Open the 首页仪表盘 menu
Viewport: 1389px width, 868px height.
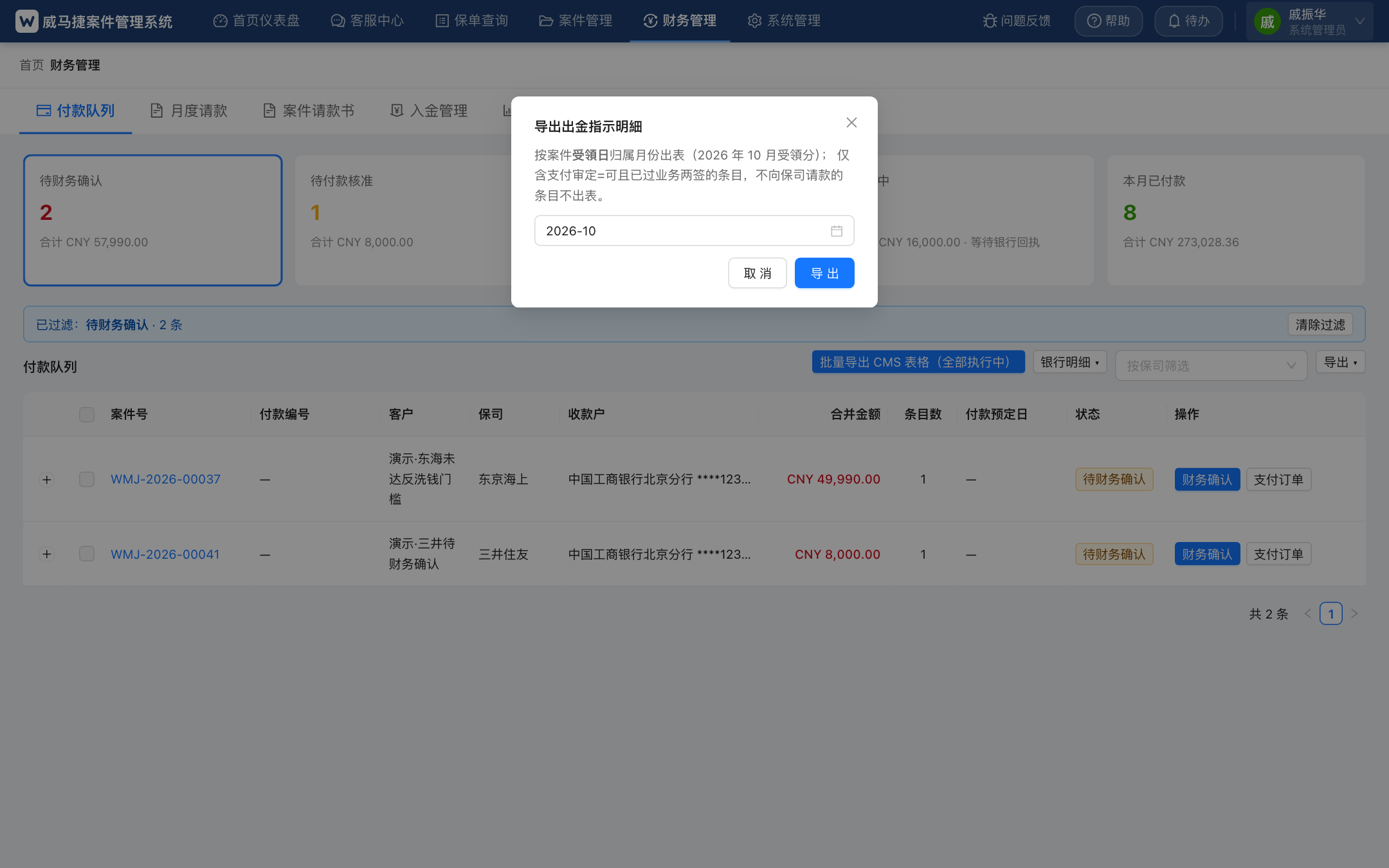tap(257, 21)
